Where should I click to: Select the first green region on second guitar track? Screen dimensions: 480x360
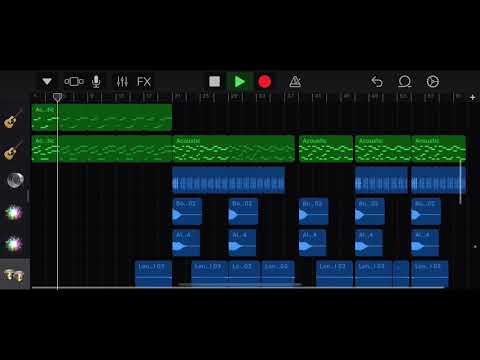pyautogui.click(x=102, y=149)
